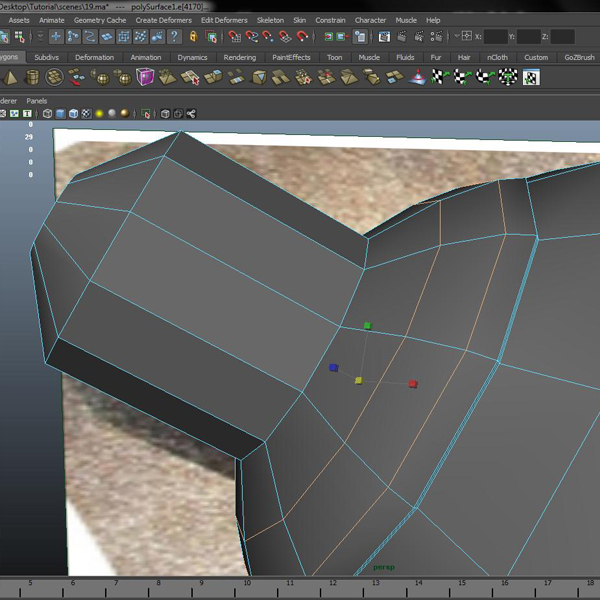Click into the Z coordinate field
Screen dimensions: 600x600
(562, 37)
